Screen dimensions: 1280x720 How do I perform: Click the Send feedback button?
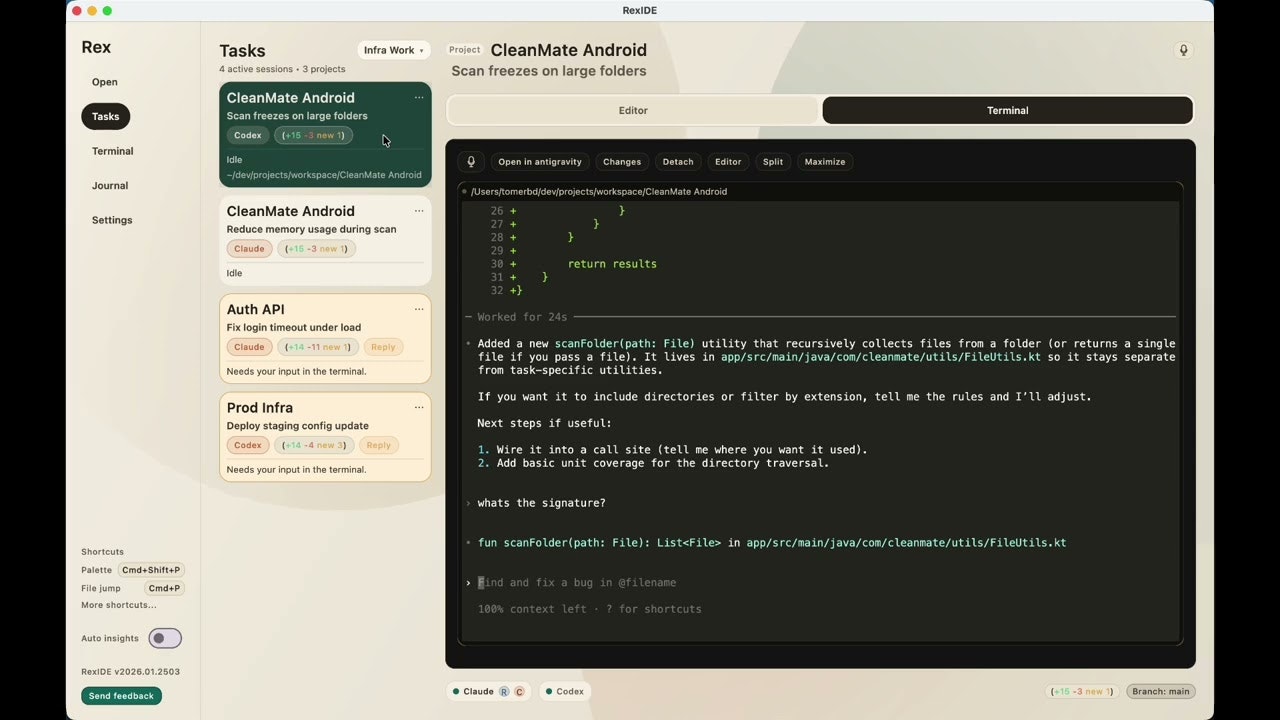pyautogui.click(x=121, y=696)
